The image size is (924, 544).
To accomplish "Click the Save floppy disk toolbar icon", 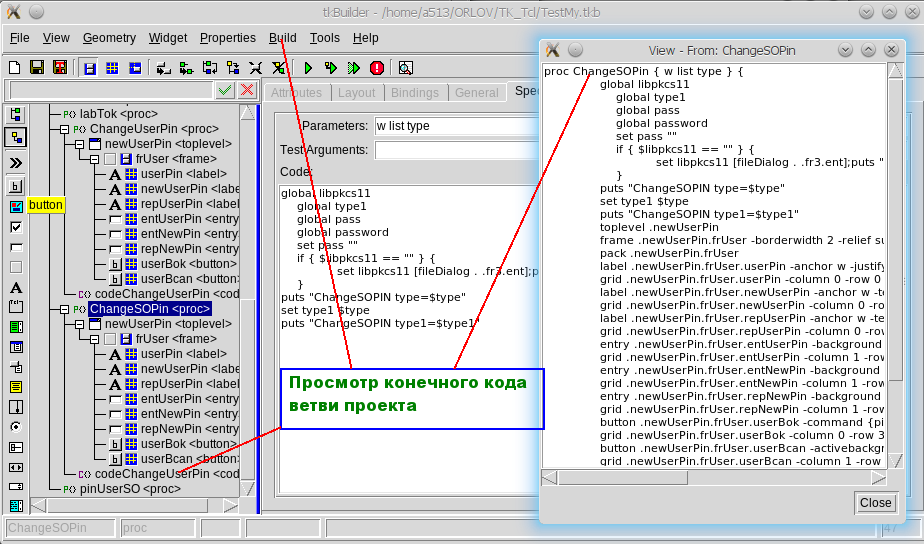I will coord(37,68).
